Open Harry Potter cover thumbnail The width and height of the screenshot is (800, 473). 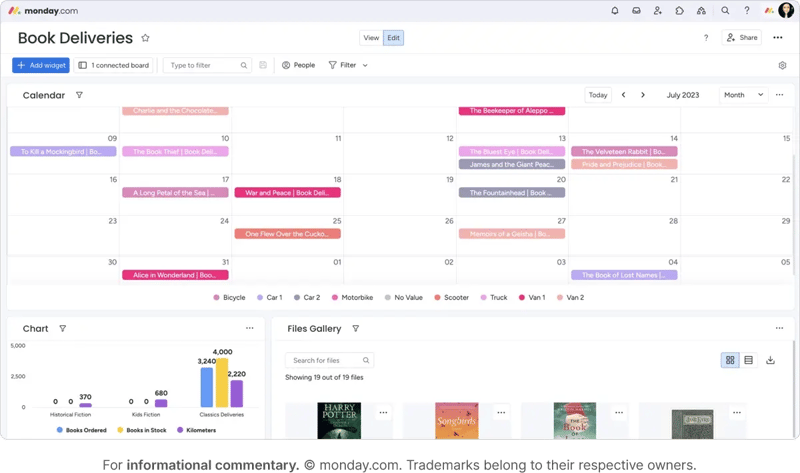coord(339,420)
